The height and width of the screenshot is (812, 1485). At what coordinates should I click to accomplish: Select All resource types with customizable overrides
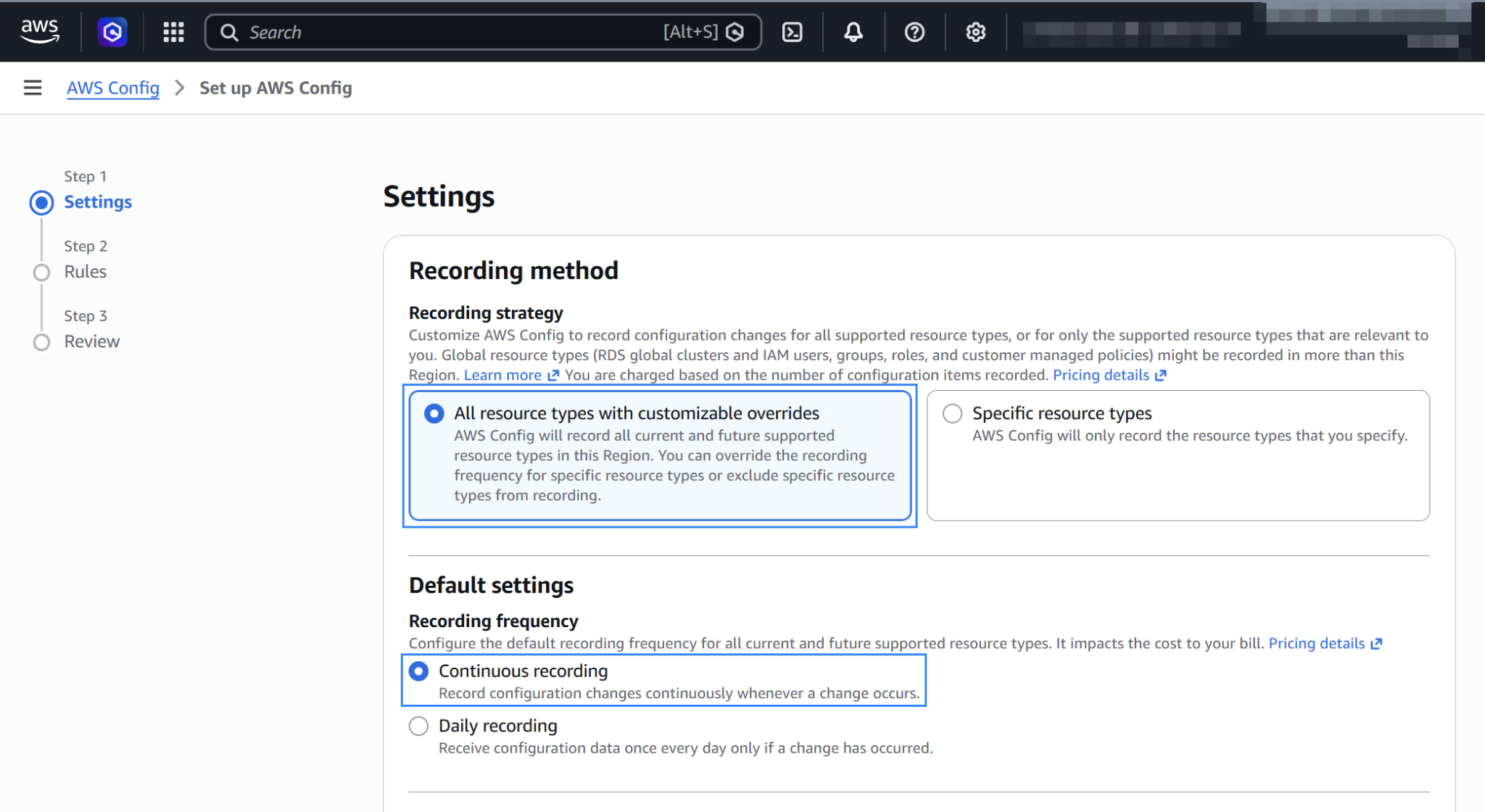tap(660, 455)
